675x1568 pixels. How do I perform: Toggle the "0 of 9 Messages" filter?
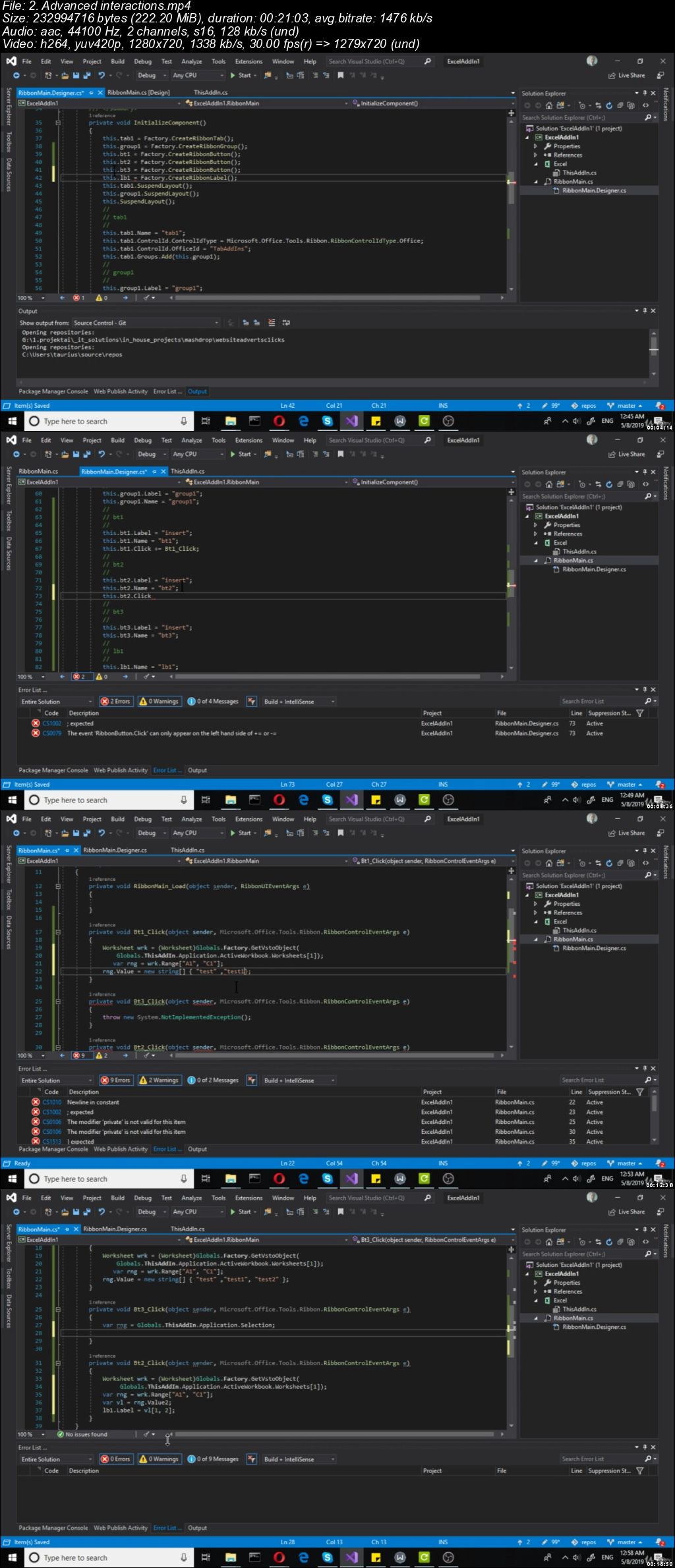coord(213,1459)
